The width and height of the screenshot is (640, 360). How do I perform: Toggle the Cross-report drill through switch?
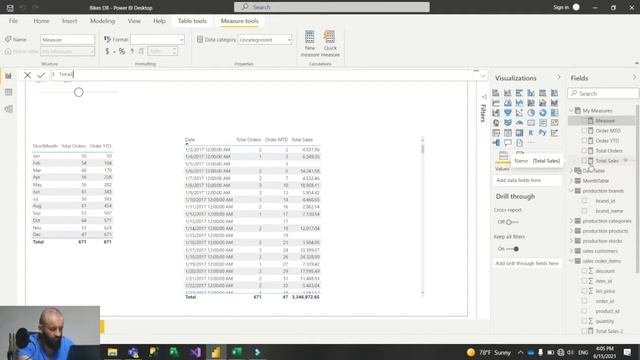pos(511,222)
